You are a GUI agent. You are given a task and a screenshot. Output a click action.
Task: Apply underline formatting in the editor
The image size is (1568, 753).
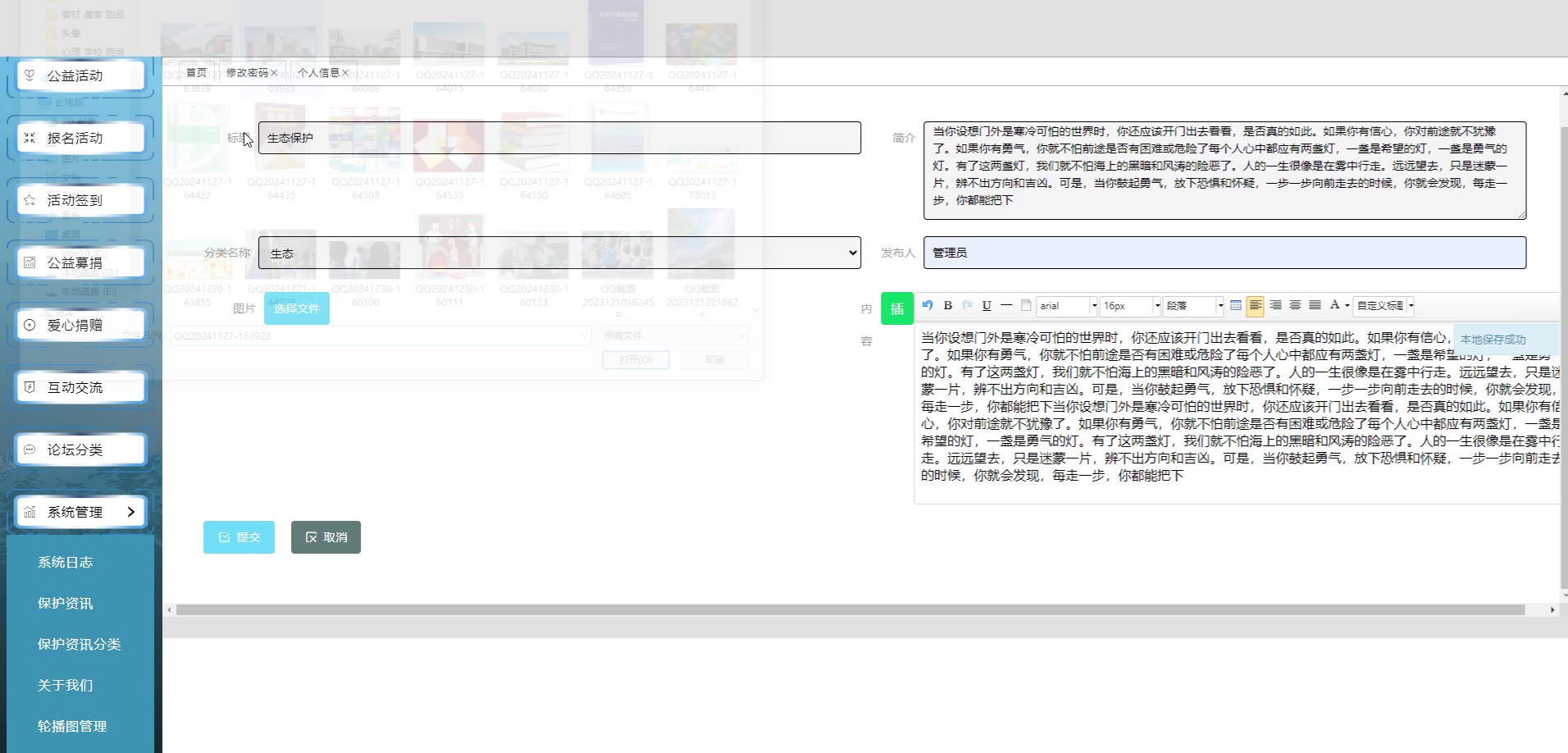987,305
